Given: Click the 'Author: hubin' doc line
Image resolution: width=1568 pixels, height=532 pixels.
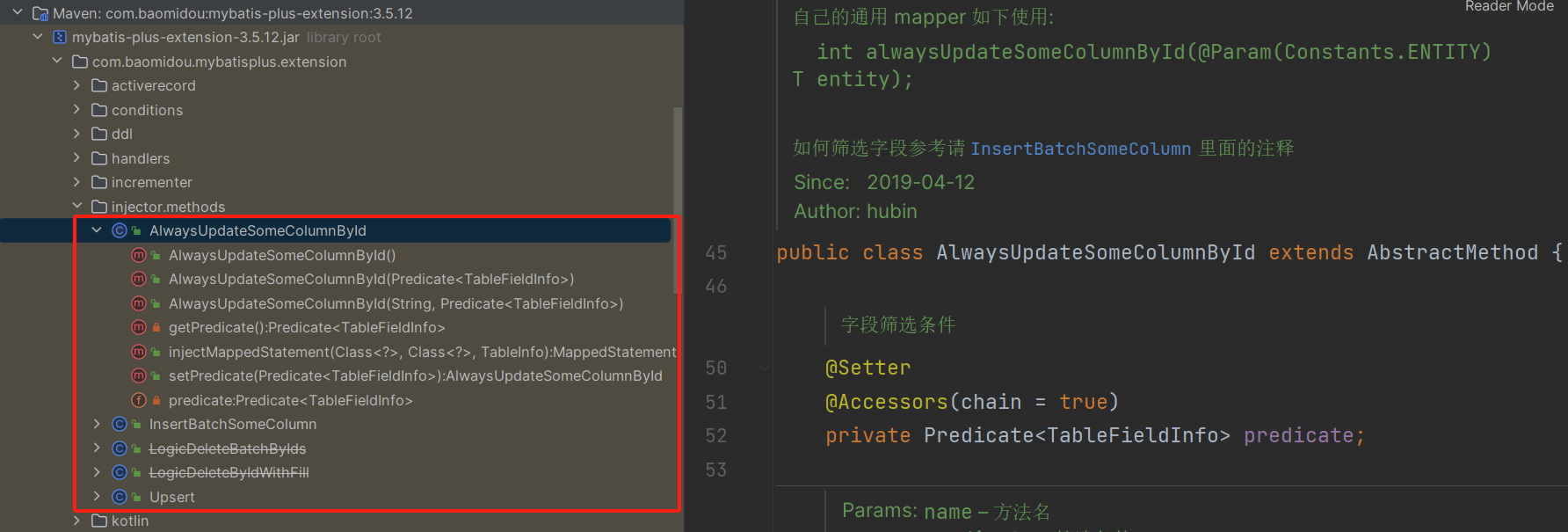Looking at the screenshot, I should pyautogui.click(x=855, y=211).
